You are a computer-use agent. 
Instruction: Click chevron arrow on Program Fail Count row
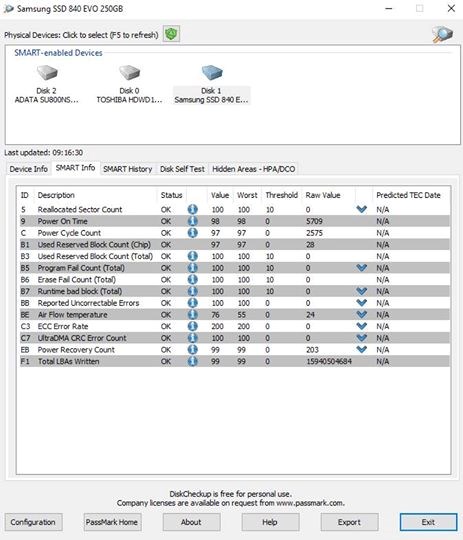[361, 267]
